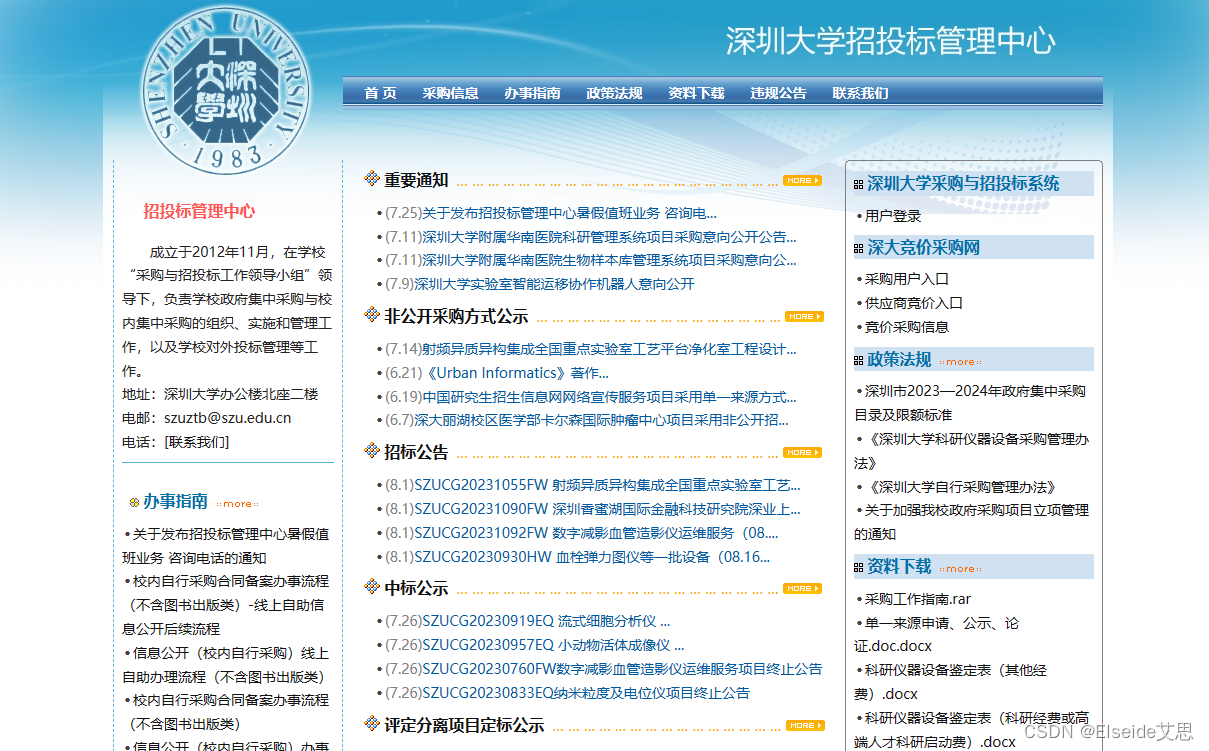Click the 深大竞价采购网 heading

pos(924,248)
